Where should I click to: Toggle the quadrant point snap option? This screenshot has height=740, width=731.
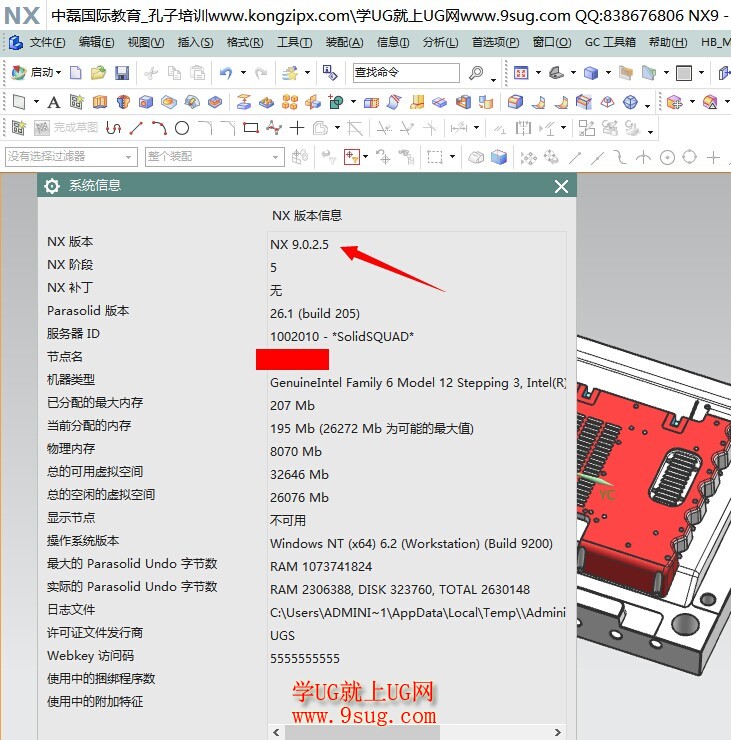(689, 157)
